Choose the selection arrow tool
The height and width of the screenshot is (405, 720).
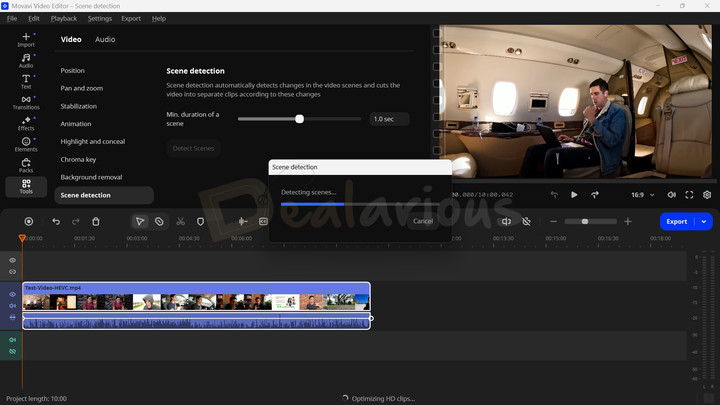pos(140,221)
